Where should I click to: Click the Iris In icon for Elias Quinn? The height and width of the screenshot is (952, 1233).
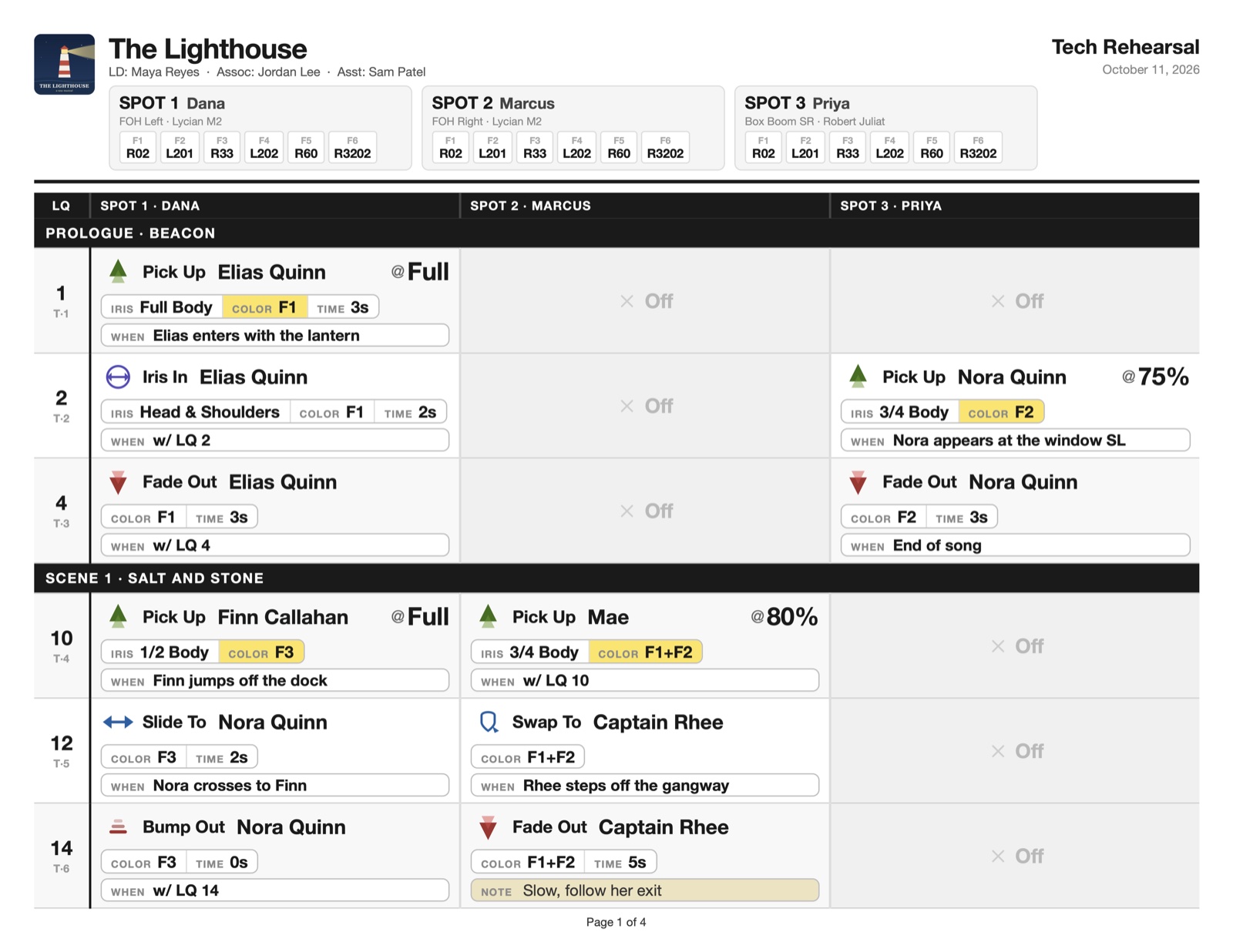click(x=118, y=377)
